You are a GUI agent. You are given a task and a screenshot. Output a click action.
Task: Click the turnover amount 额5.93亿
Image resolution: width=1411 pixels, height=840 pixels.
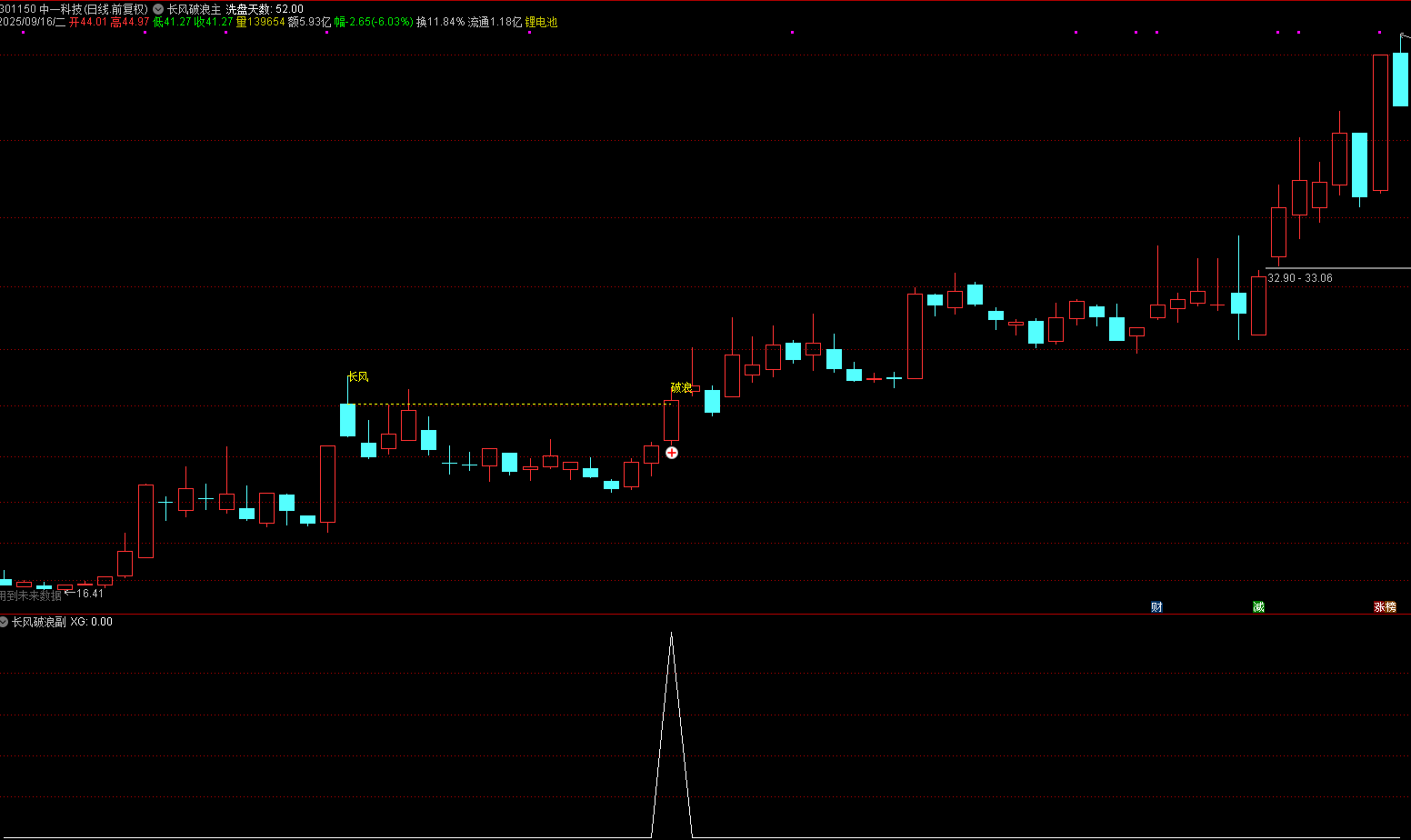point(309,22)
